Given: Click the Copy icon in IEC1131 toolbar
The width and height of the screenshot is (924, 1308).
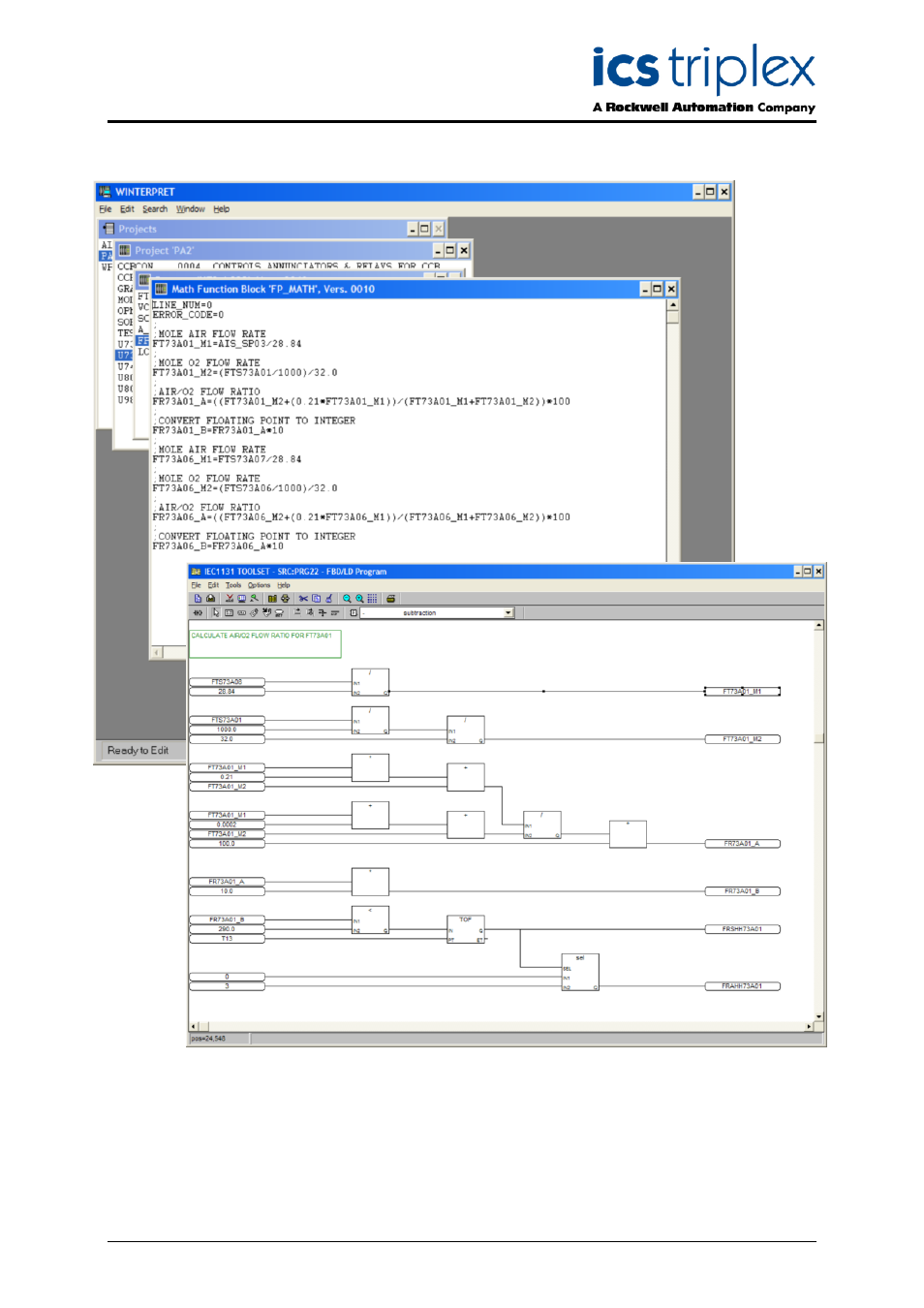Looking at the screenshot, I should coord(316,598).
